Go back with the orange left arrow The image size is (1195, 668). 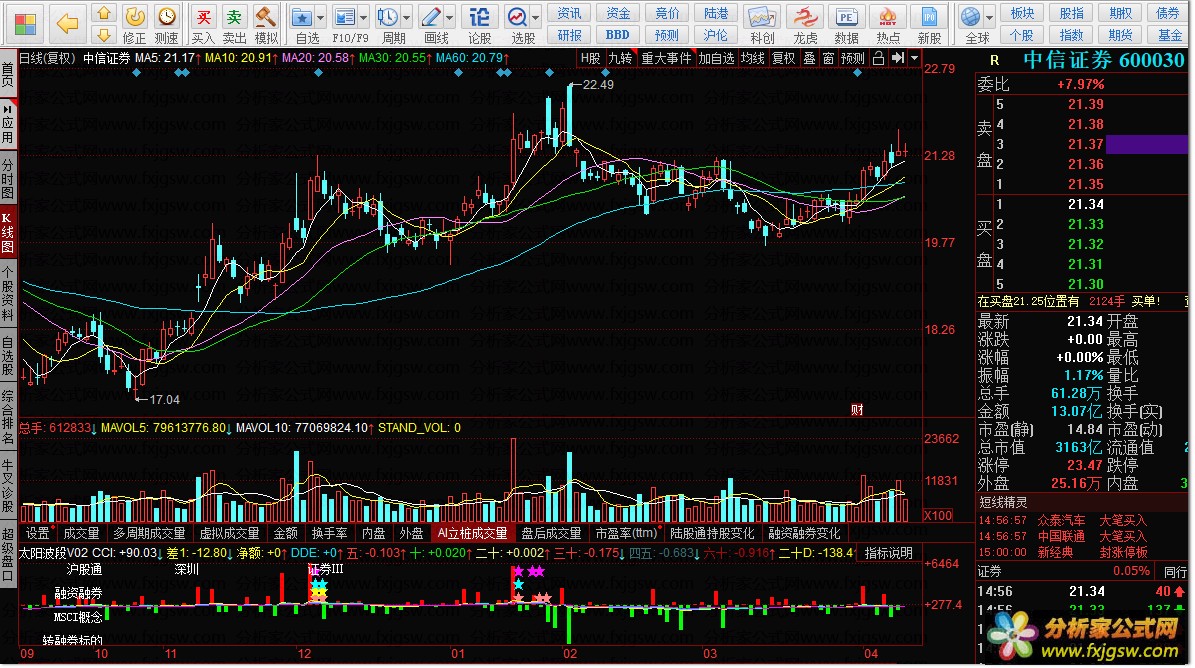click(67, 24)
